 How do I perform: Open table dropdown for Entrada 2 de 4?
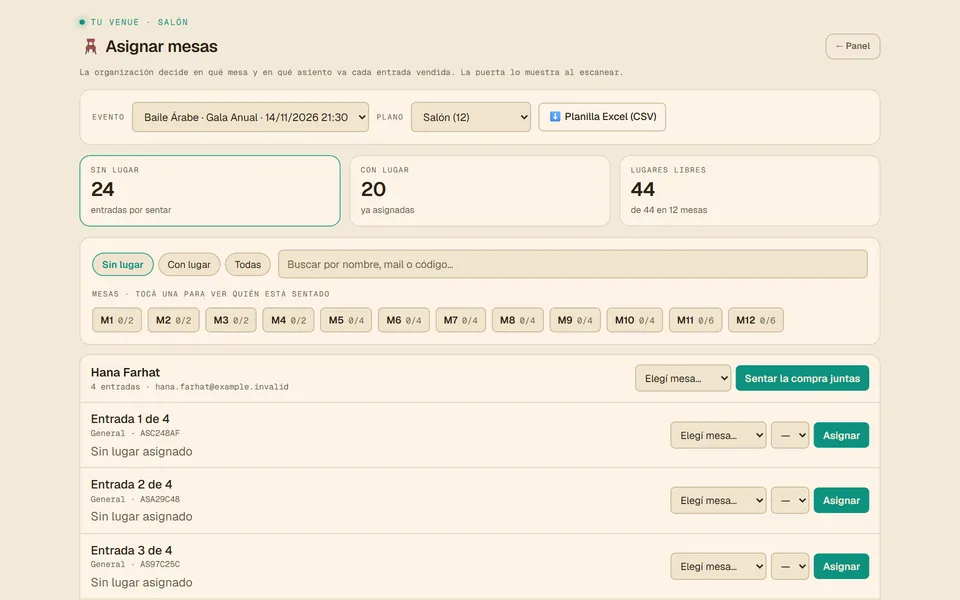pos(718,501)
